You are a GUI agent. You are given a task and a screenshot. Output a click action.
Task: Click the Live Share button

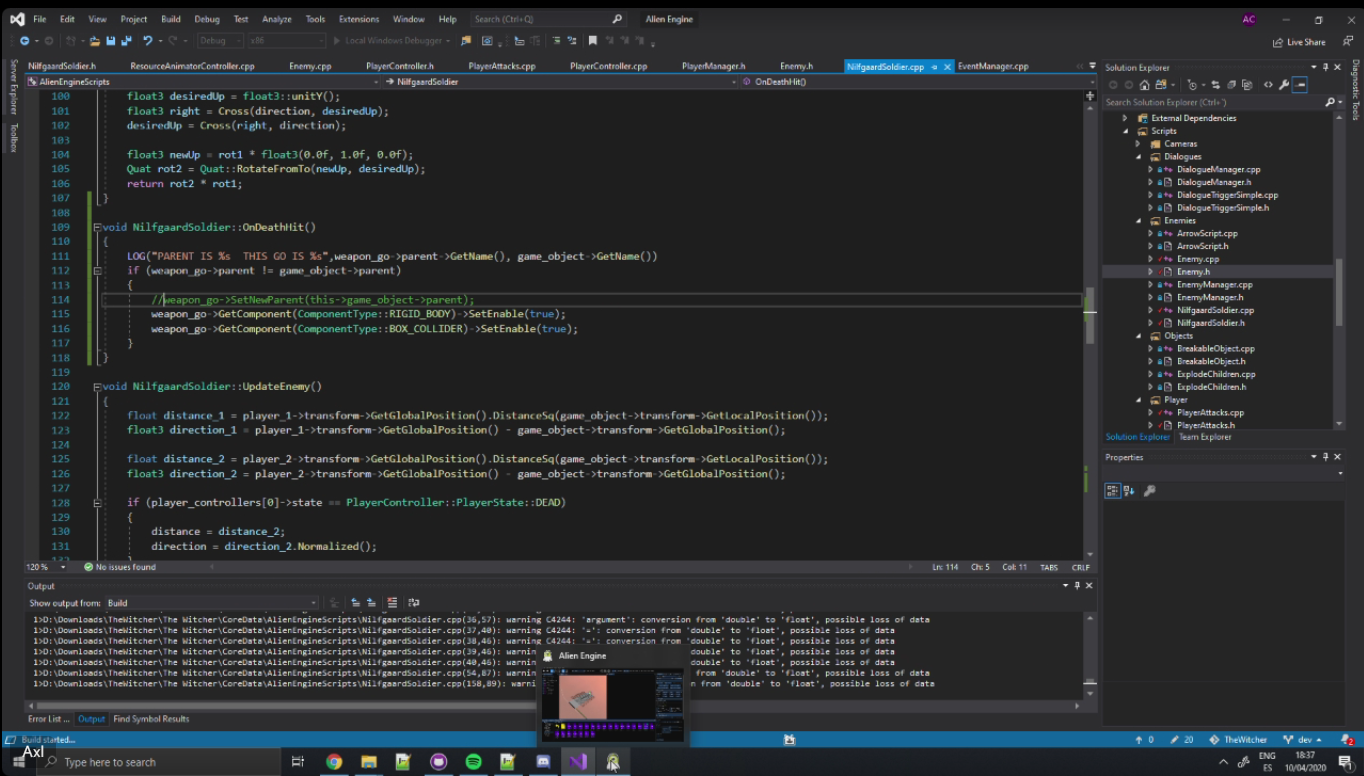[1299, 42]
